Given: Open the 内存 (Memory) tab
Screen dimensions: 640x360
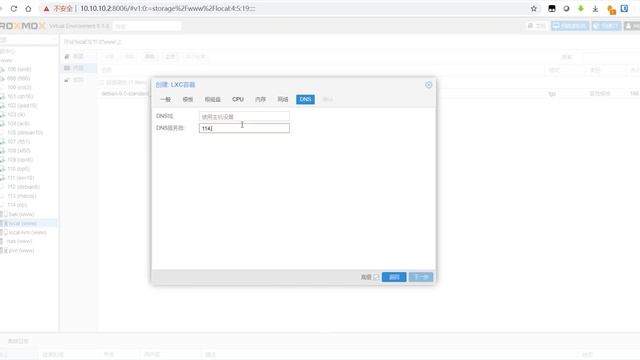Looking at the screenshot, I should [x=260, y=99].
